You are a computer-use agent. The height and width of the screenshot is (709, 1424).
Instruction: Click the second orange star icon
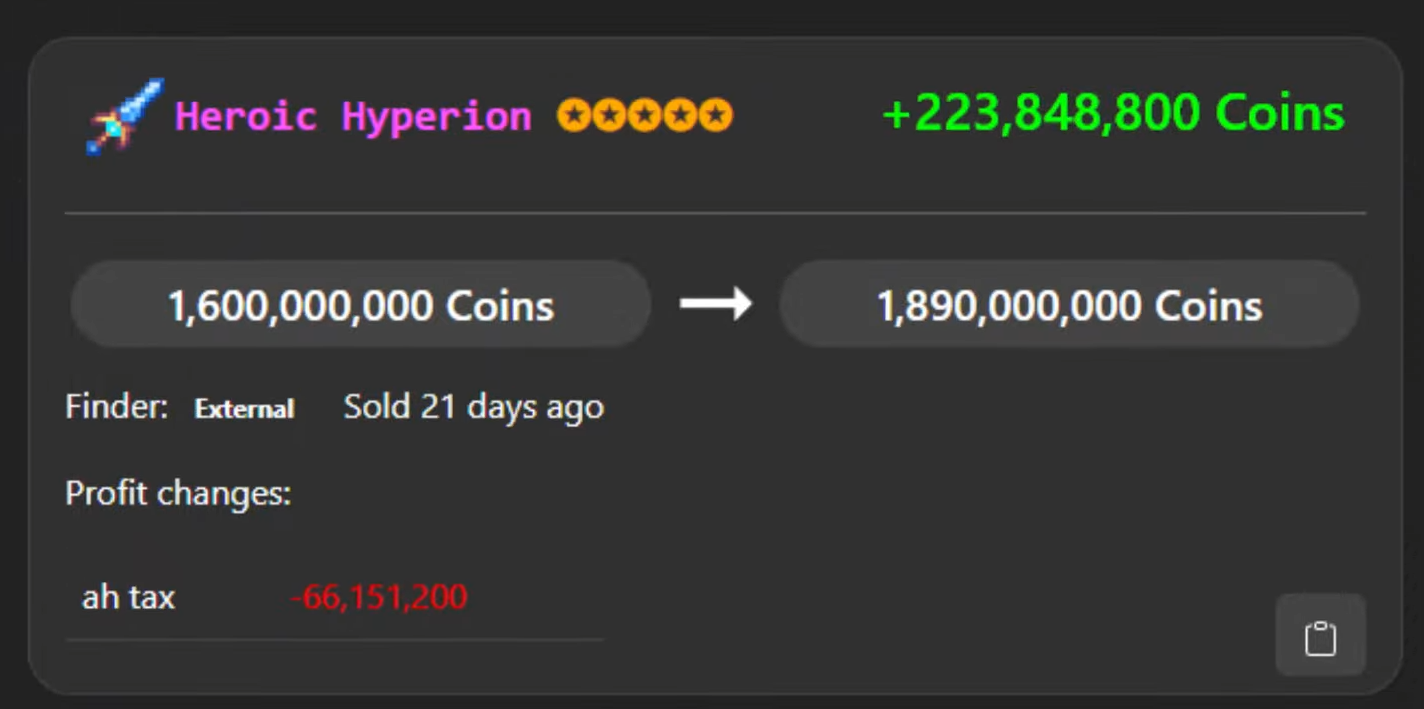click(610, 116)
